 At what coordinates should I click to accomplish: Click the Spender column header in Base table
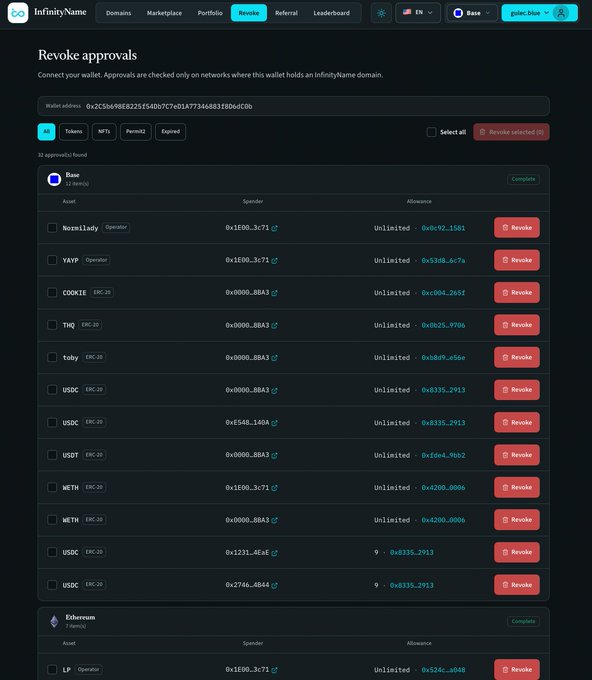coord(253,201)
